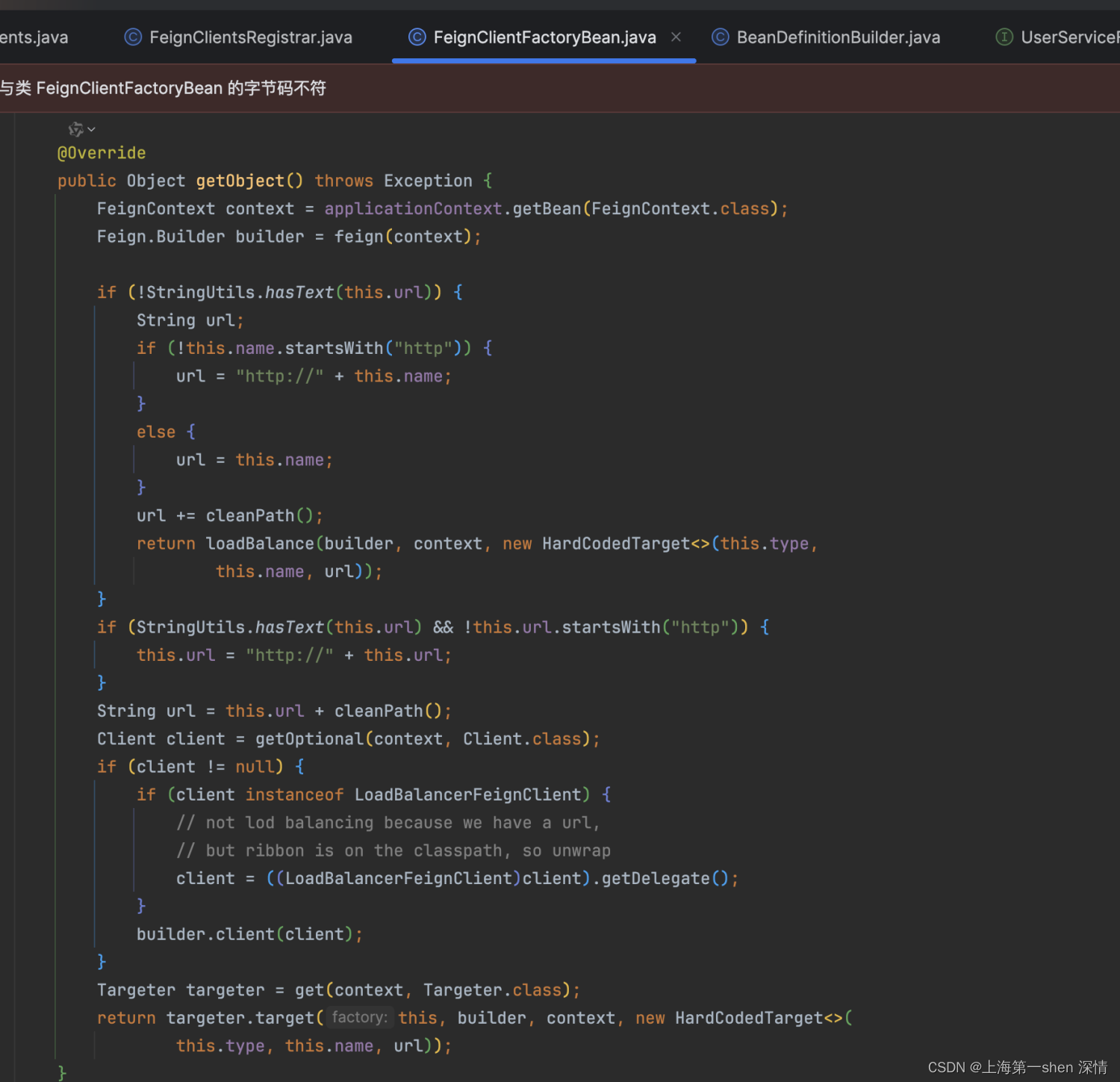Click the 'factory:' parameter hint
This screenshot has height=1082, width=1120.
point(360,1017)
